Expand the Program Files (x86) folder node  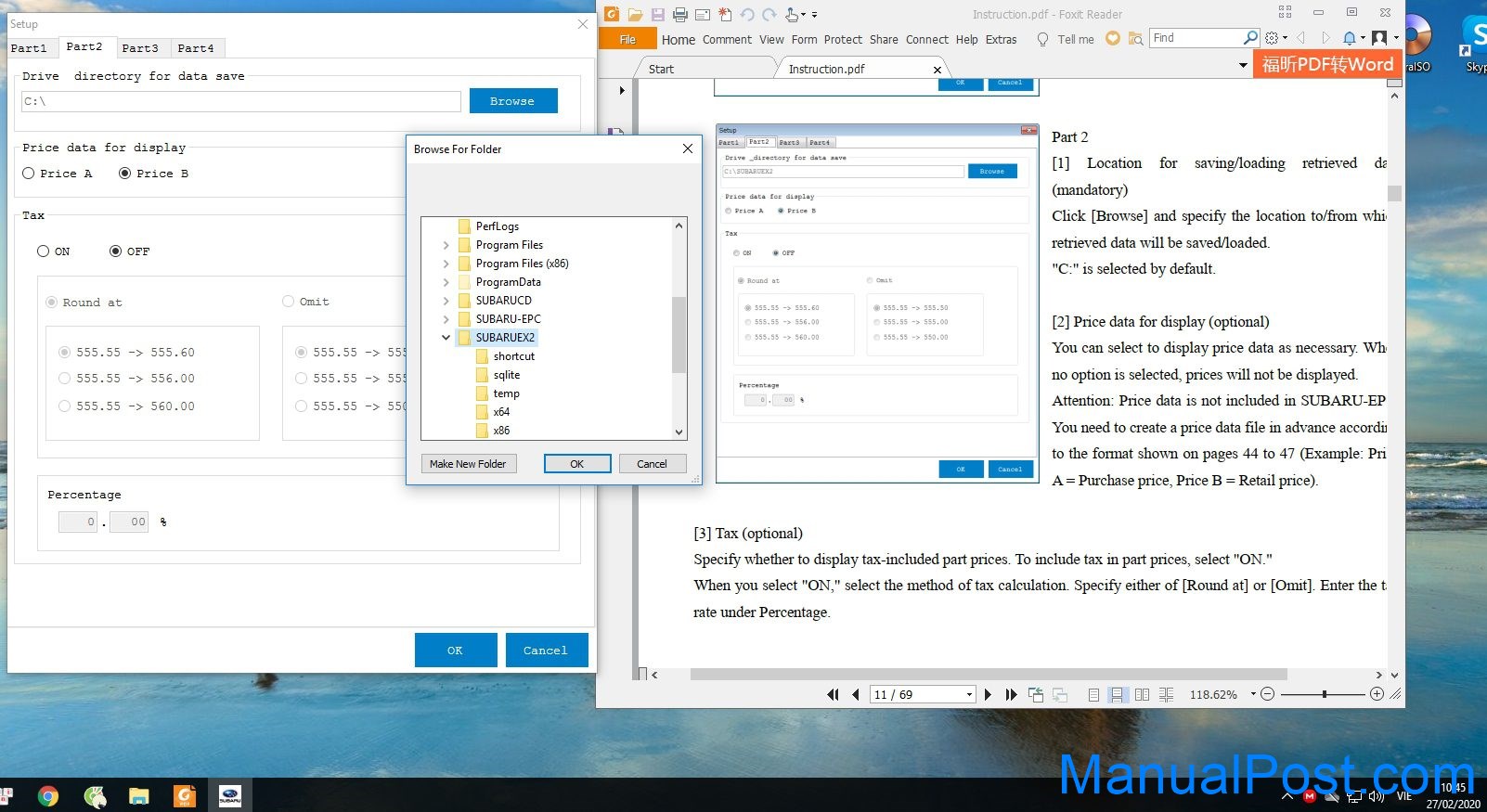(x=446, y=264)
